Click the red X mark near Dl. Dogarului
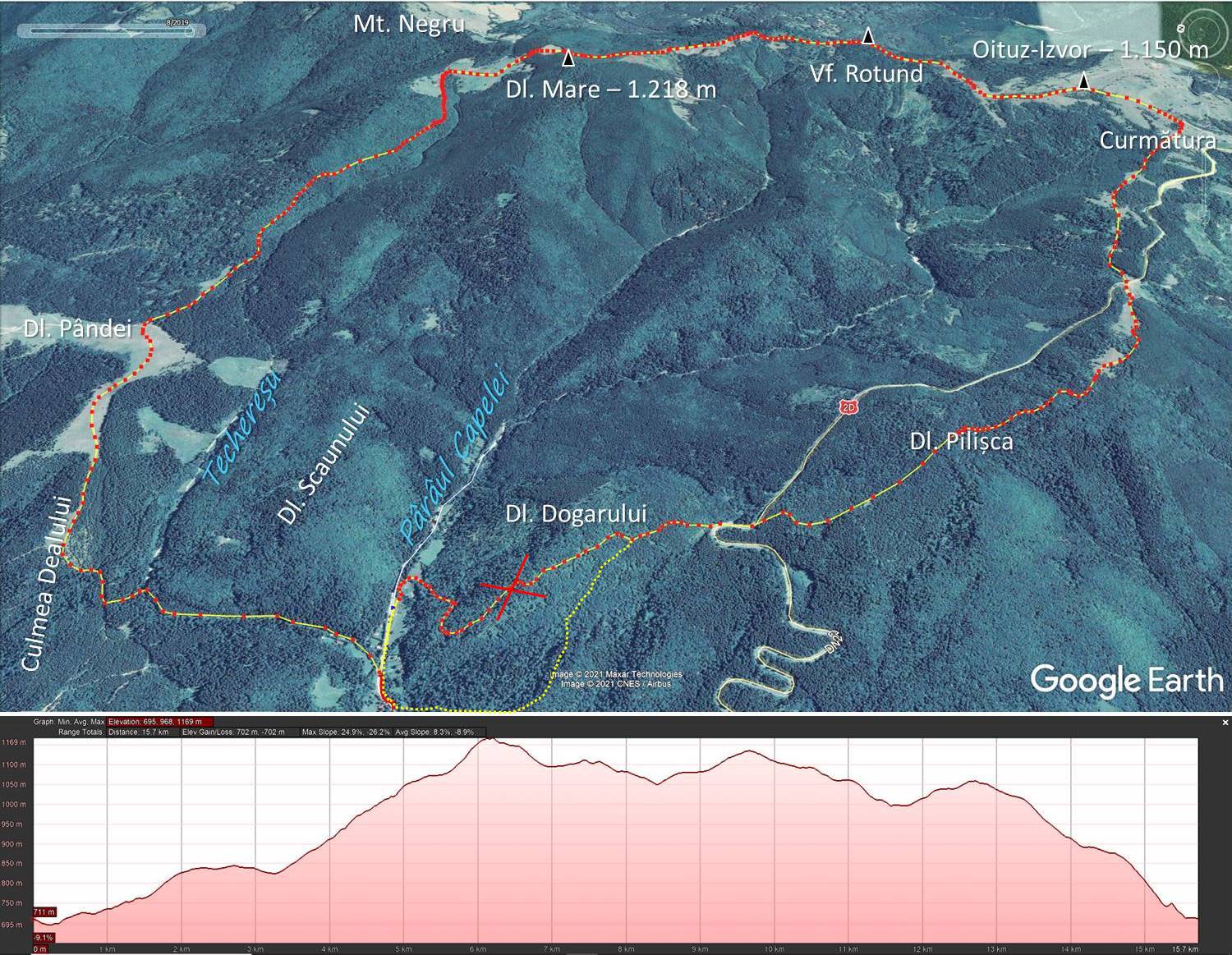 pos(513,587)
